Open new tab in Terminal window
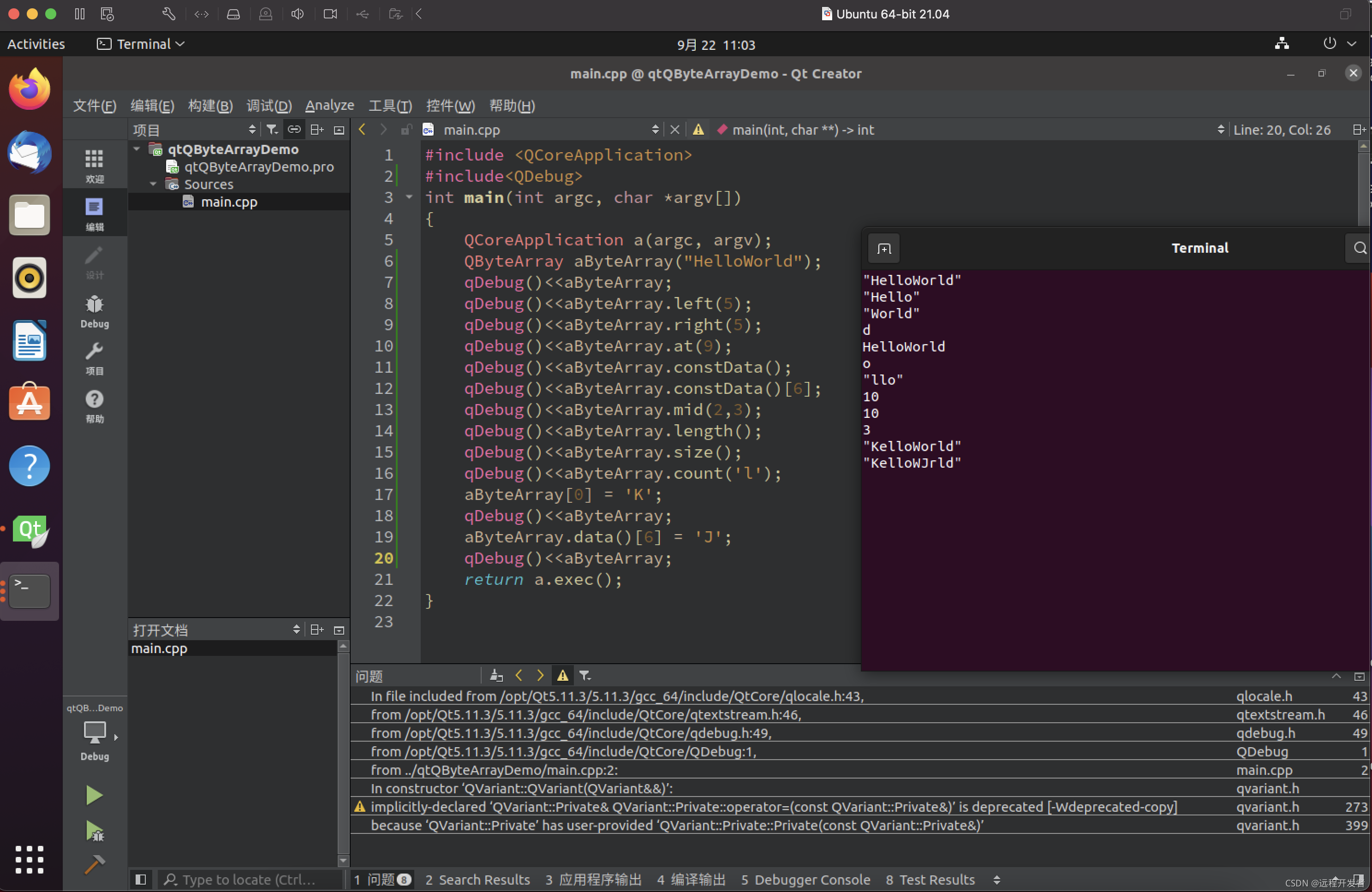The width and height of the screenshot is (1372, 892). pyautogui.click(x=884, y=248)
